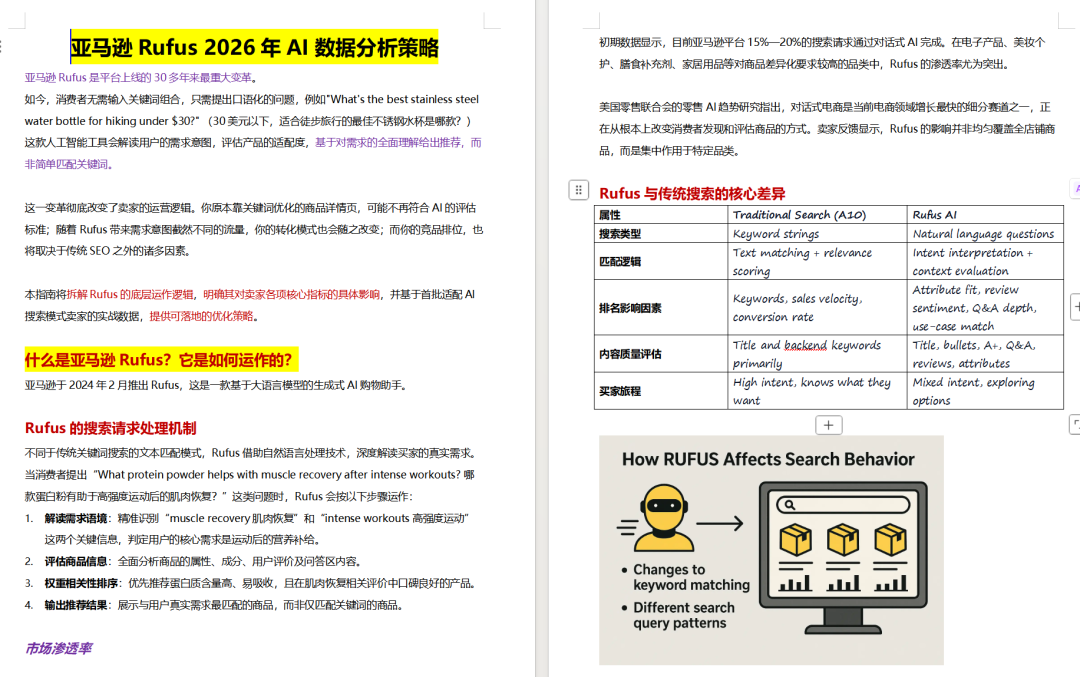The height and width of the screenshot is (677, 1080).
Task: Click the plus icon below the comparison table
Action: coord(828,425)
